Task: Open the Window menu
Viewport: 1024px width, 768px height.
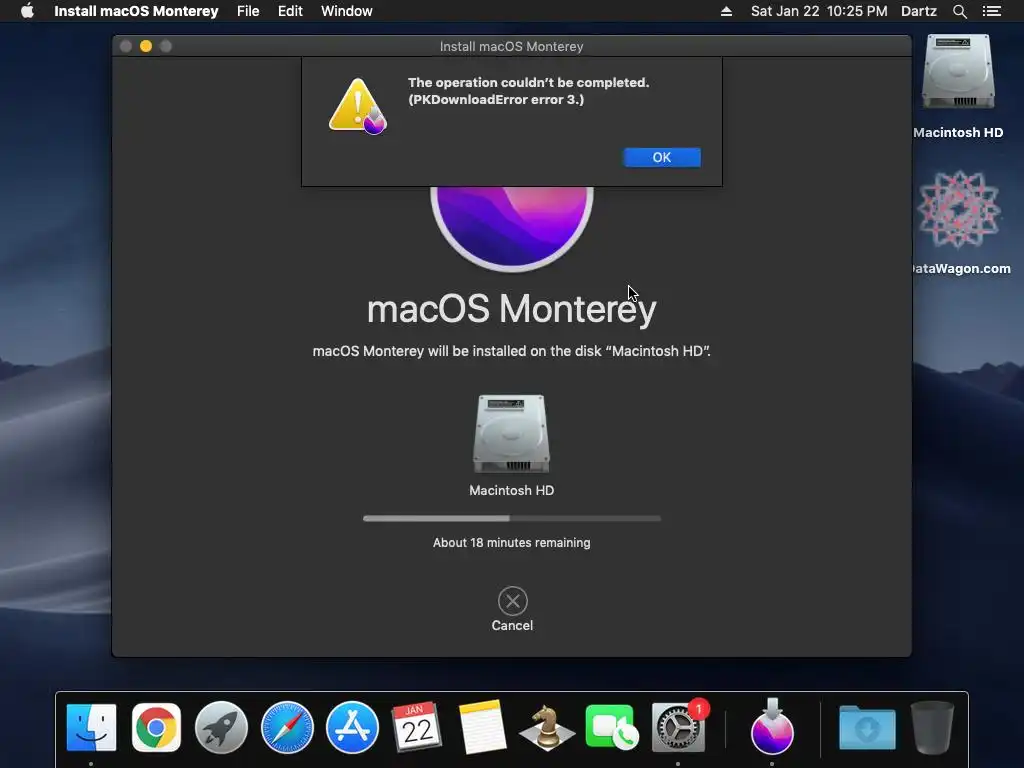Action: [x=347, y=11]
